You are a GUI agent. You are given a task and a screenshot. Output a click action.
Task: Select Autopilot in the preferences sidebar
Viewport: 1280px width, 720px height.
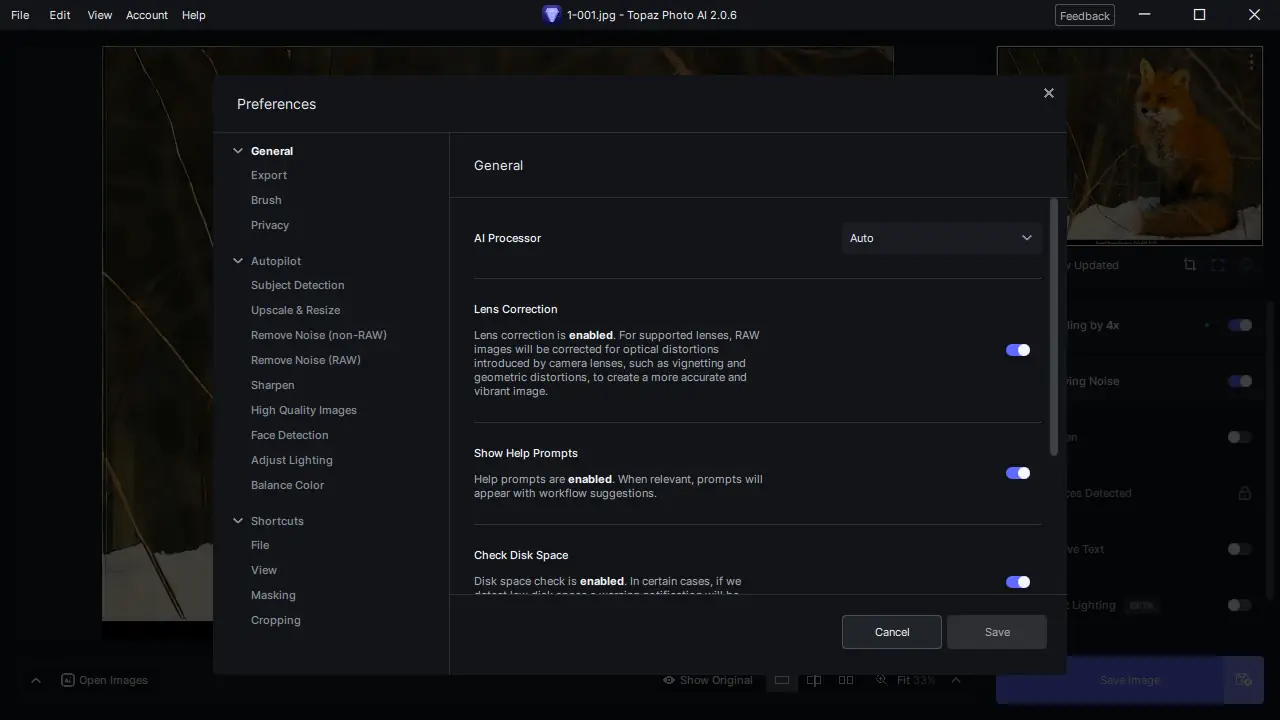[x=276, y=261]
